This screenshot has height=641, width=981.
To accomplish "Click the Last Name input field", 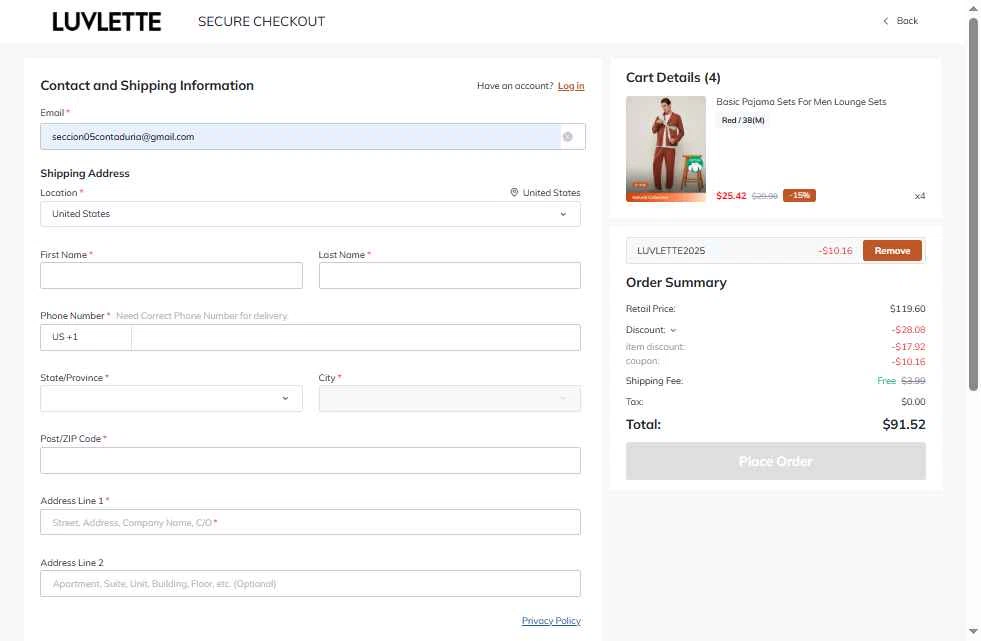I will click(x=449, y=276).
